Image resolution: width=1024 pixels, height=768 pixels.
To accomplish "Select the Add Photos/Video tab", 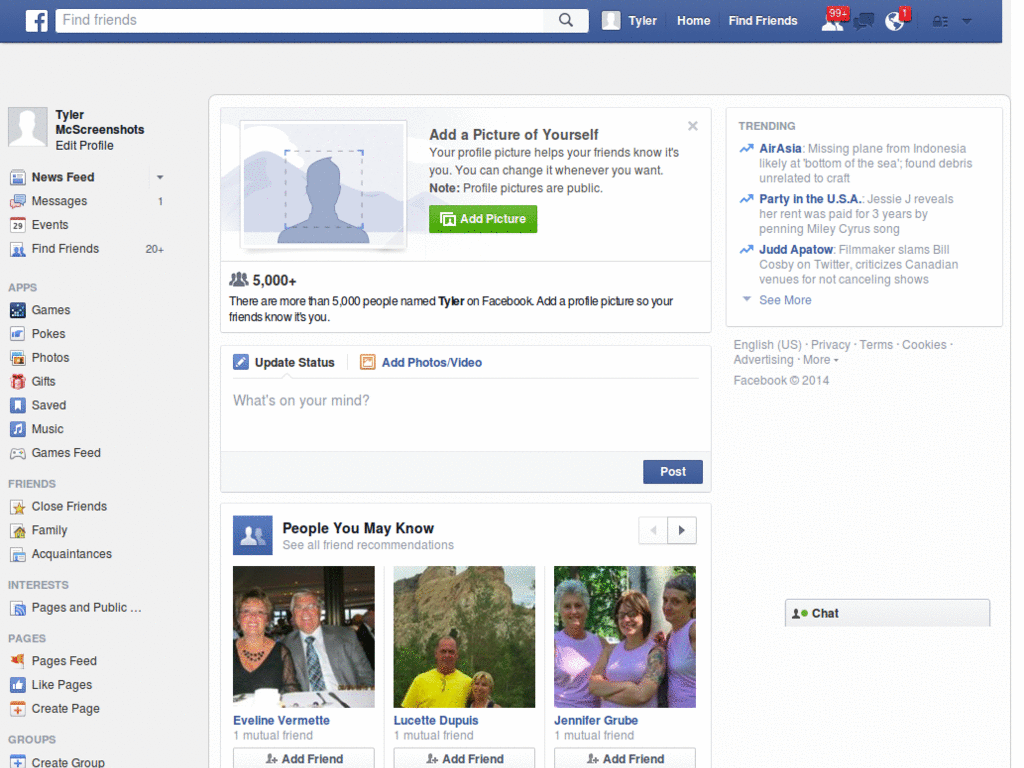I will [x=421, y=362].
